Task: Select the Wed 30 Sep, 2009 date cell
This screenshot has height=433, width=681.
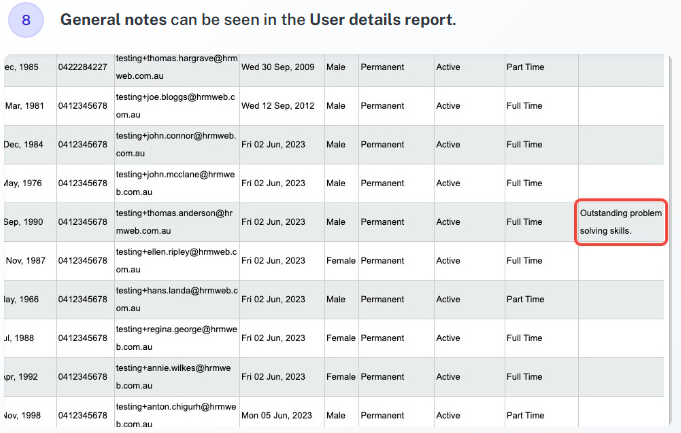Action: point(282,67)
